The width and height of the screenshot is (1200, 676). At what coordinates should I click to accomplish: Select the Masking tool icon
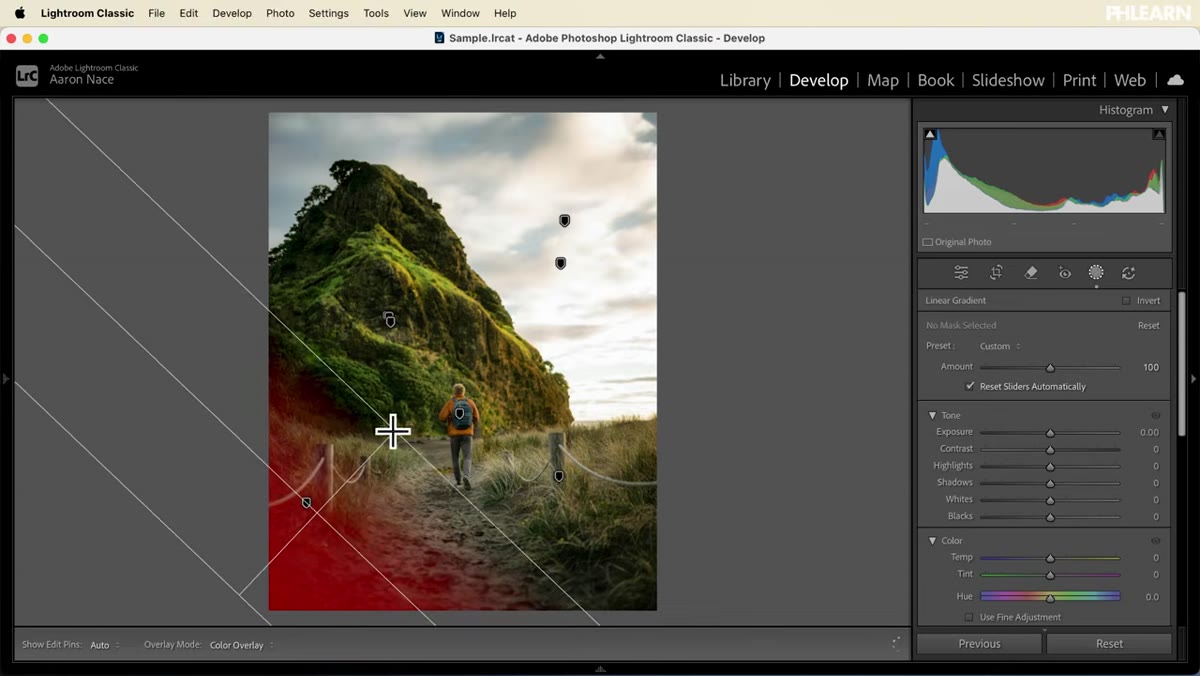pos(1096,272)
